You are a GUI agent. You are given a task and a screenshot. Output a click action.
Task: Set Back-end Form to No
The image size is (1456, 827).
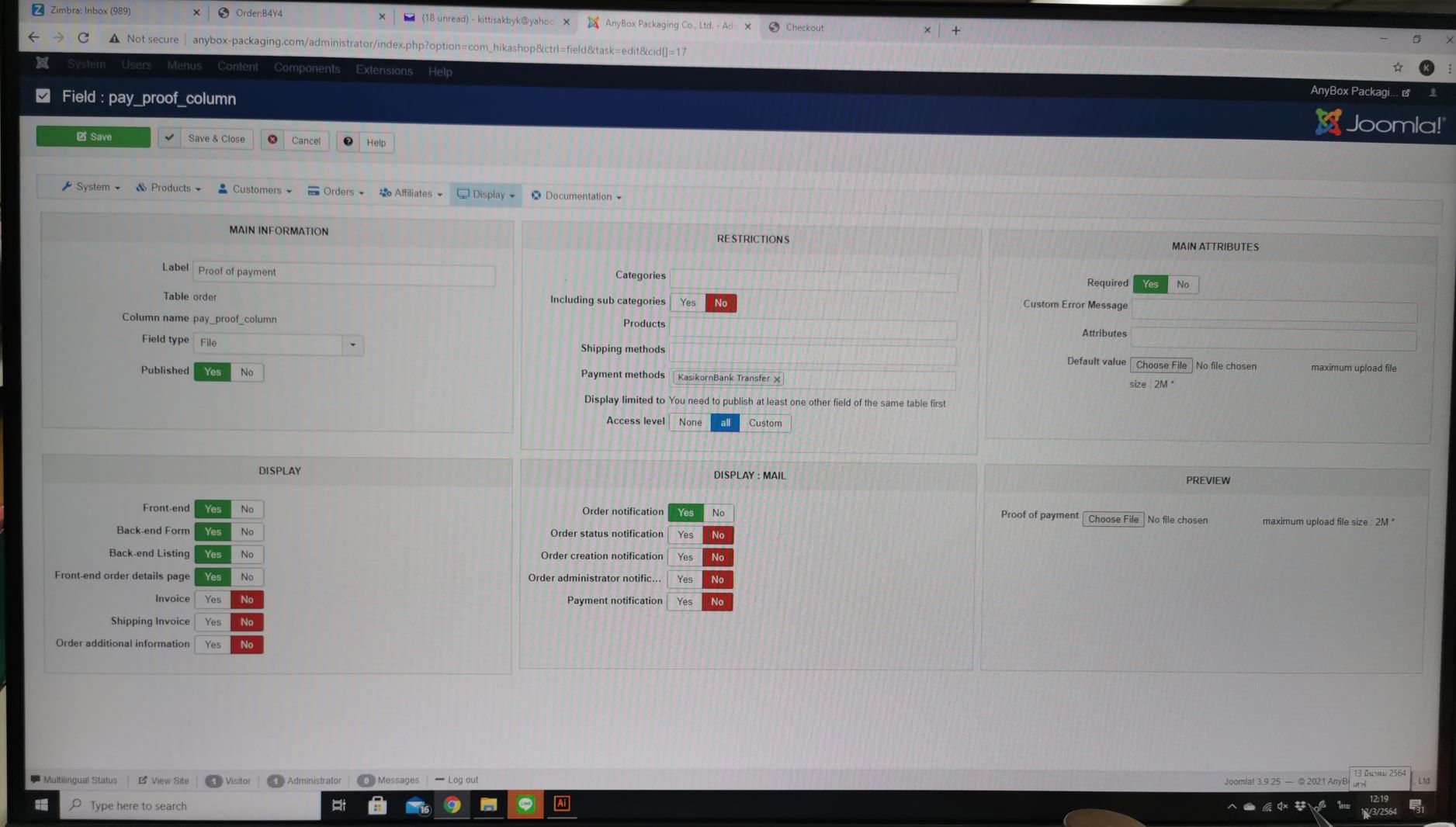coord(247,532)
